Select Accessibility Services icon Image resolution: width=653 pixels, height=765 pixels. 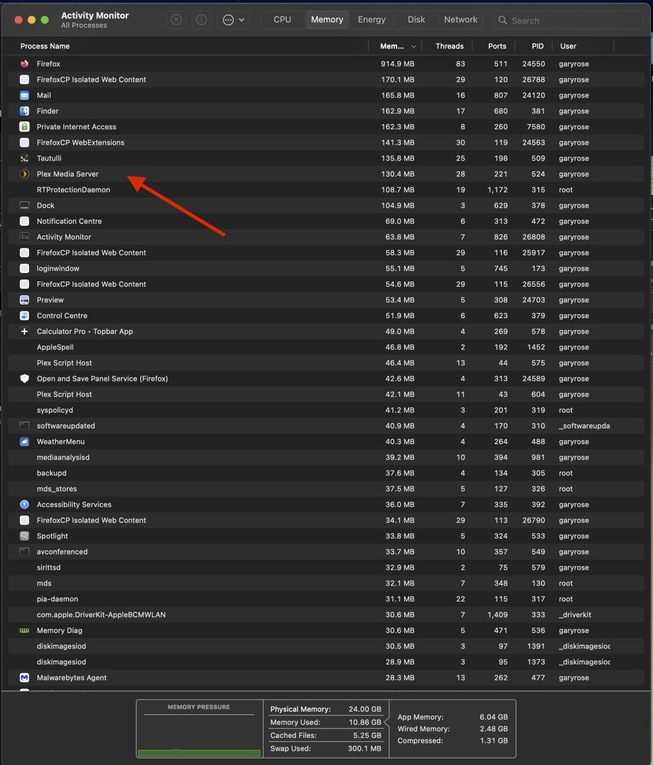click(24, 504)
